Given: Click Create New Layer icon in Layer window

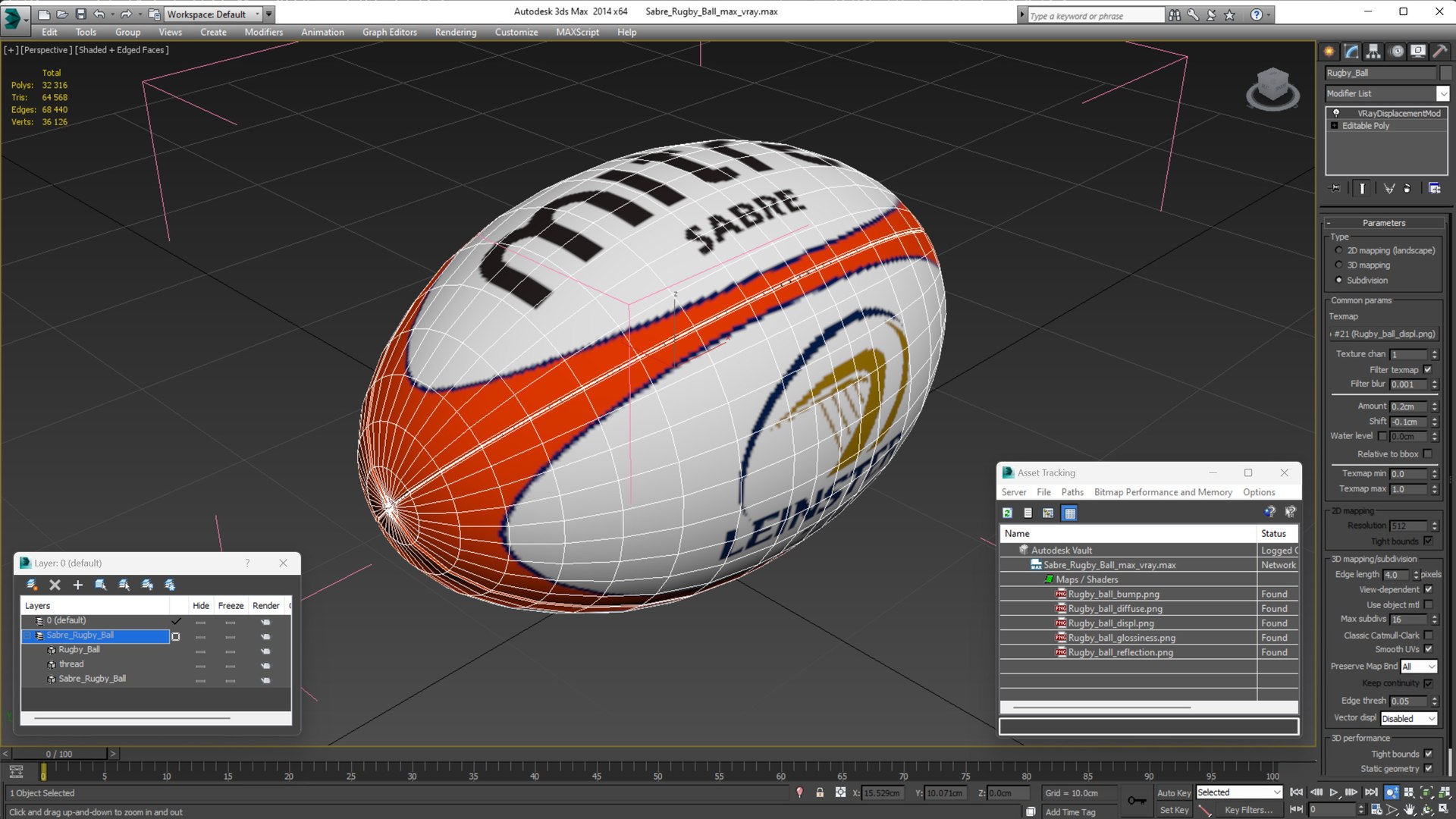Looking at the screenshot, I should 32,585.
